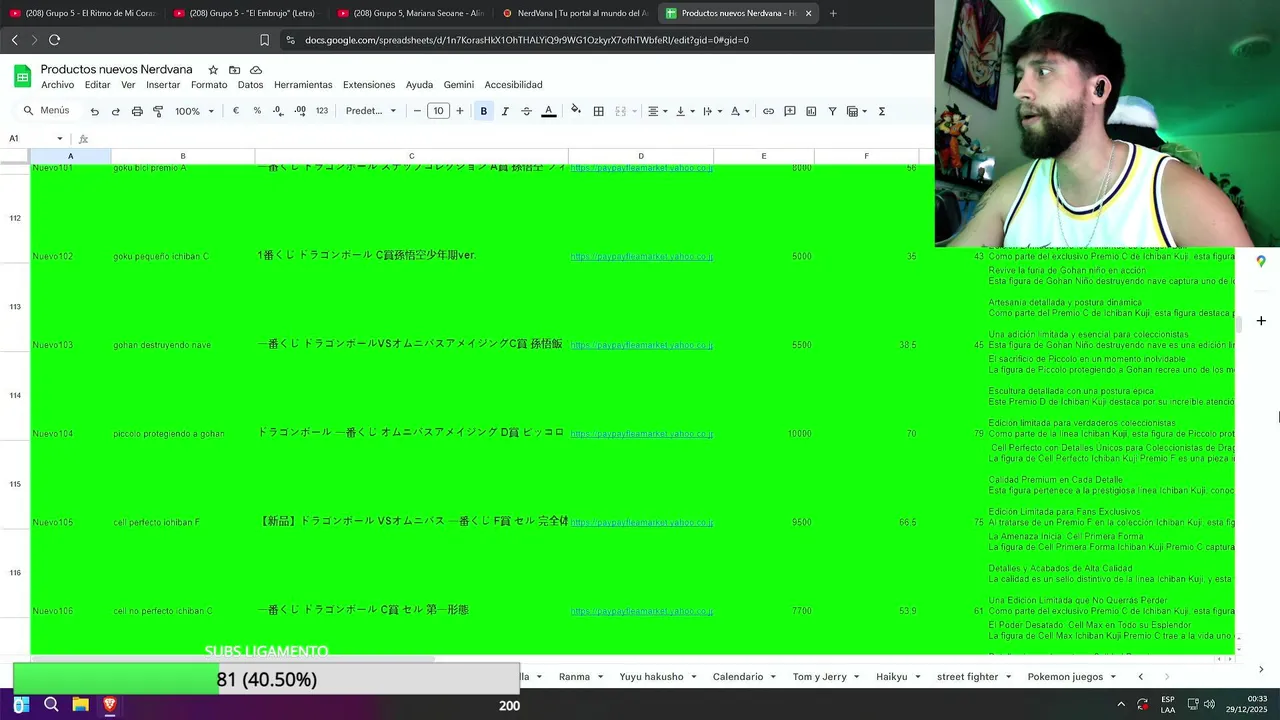Open the Editar menu
1280x720 pixels.
[x=98, y=85]
